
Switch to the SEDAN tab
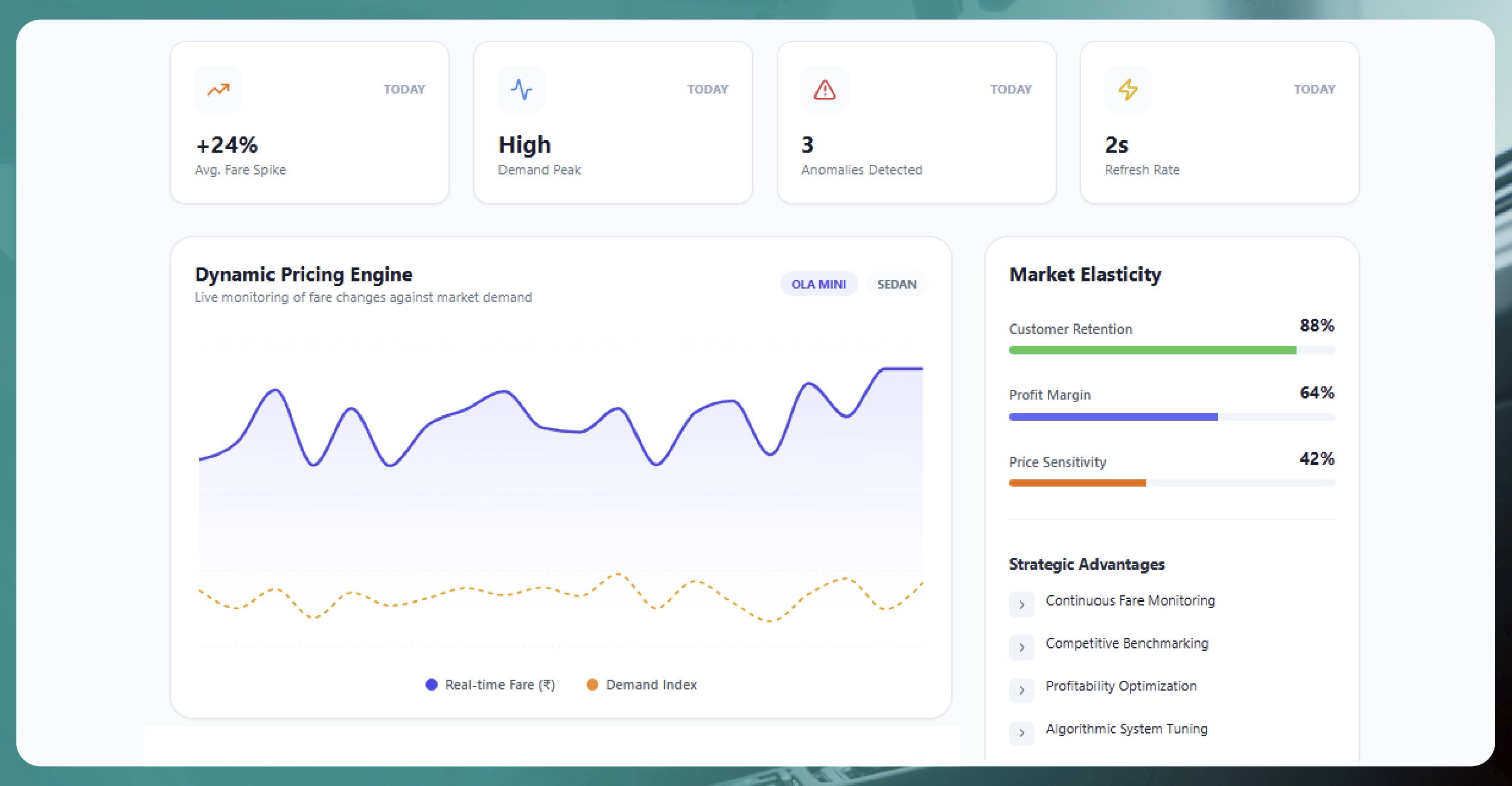pos(896,284)
